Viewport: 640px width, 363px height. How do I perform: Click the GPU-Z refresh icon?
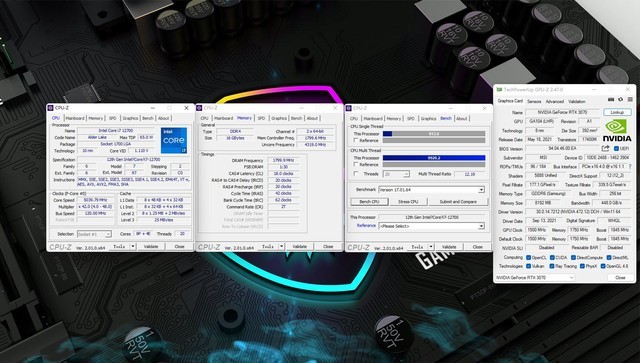coord(620,99)
